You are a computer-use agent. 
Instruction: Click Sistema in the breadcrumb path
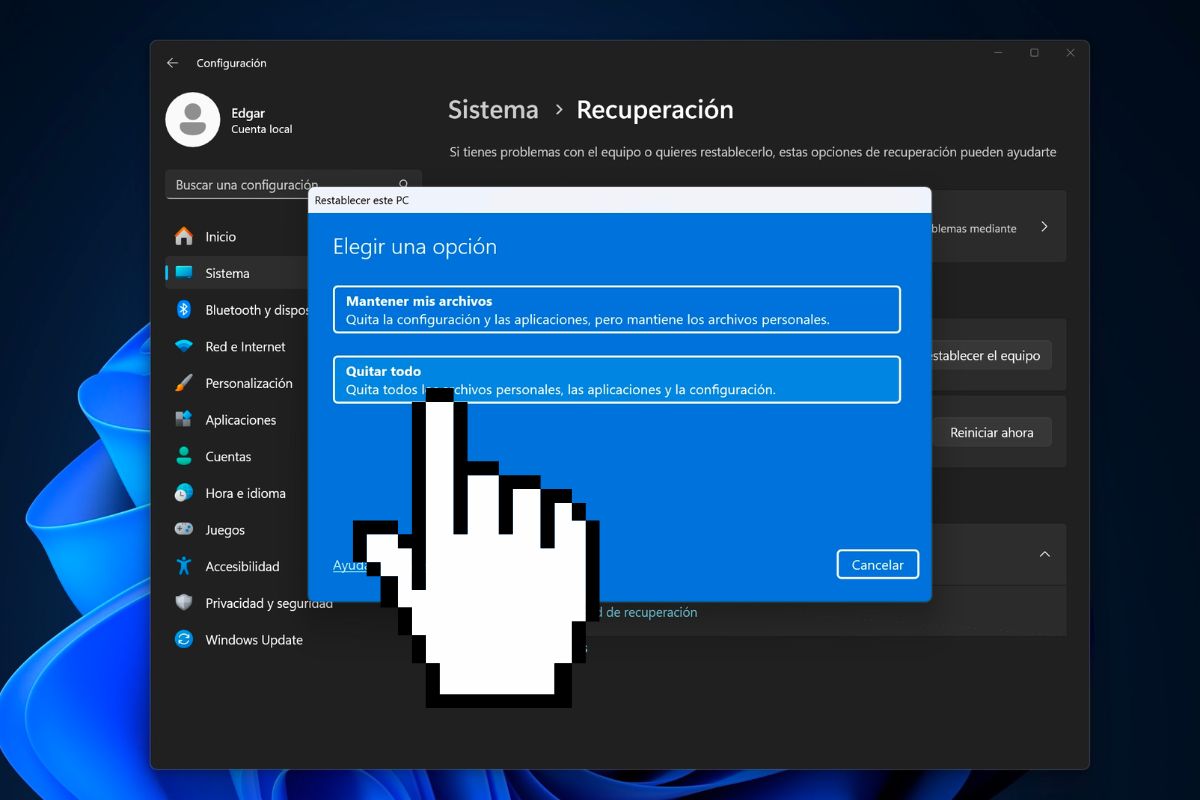[x=492, y=110]
